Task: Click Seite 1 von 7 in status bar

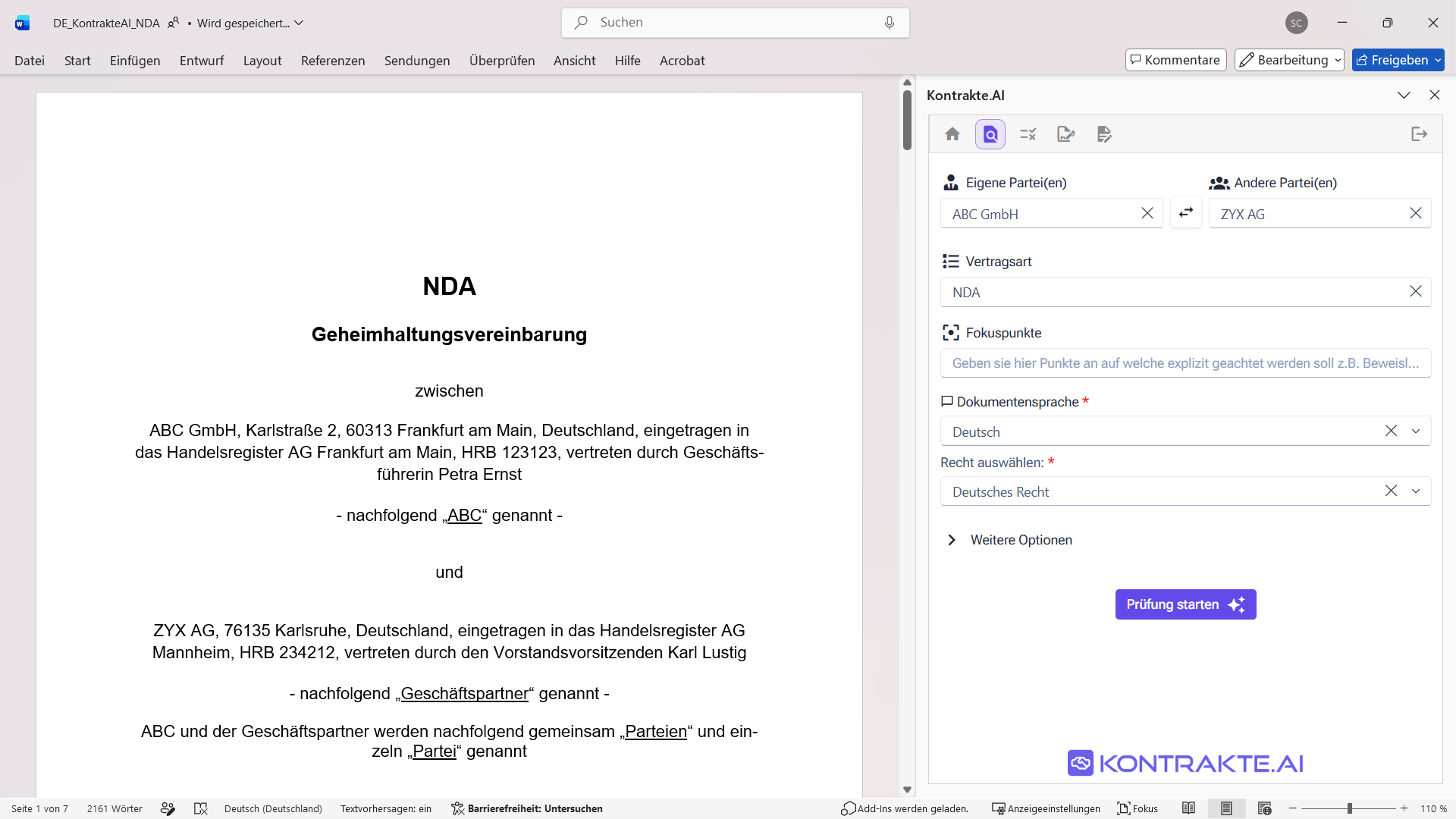Action: point(39,808)
